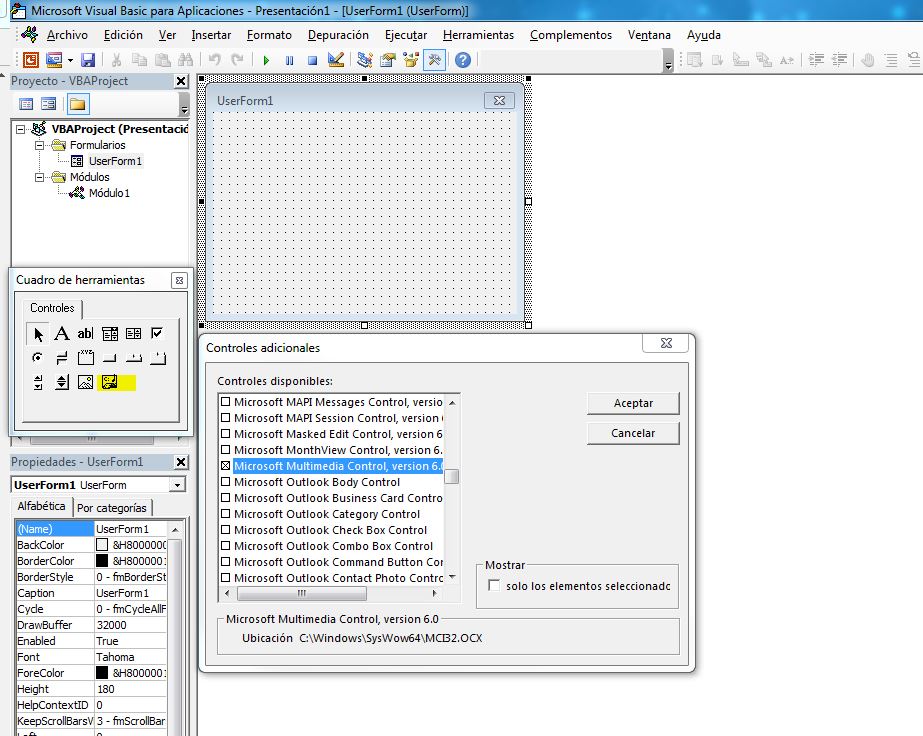Toggle Folders icon in the Proyecto panel
The height and width of the screenshot is (736, 923).
[78, 104]
